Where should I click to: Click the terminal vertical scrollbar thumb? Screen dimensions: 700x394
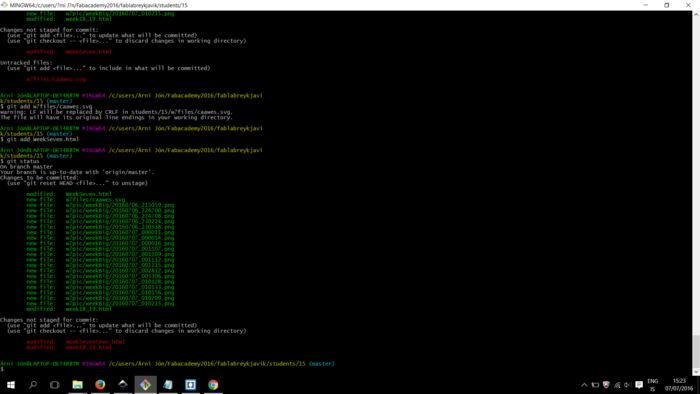pyautogui.click(x=696, y=351)
